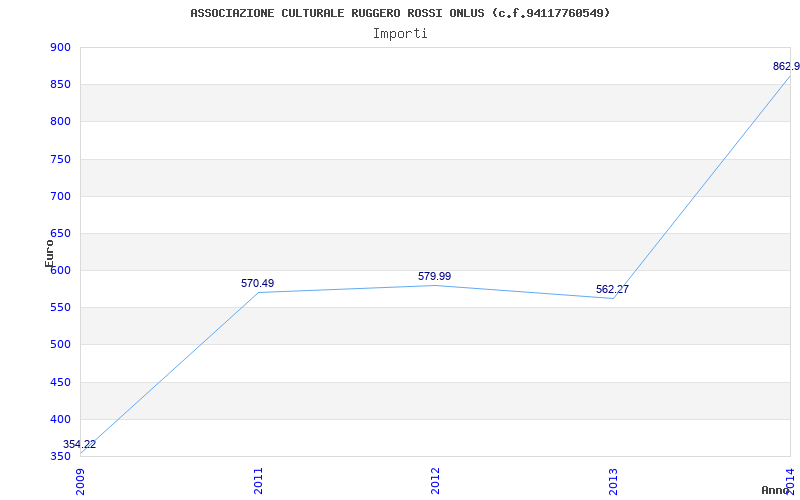Click the 900 y-axis value
The width and height of the screenshot is (800, 500).
[60, 47]
